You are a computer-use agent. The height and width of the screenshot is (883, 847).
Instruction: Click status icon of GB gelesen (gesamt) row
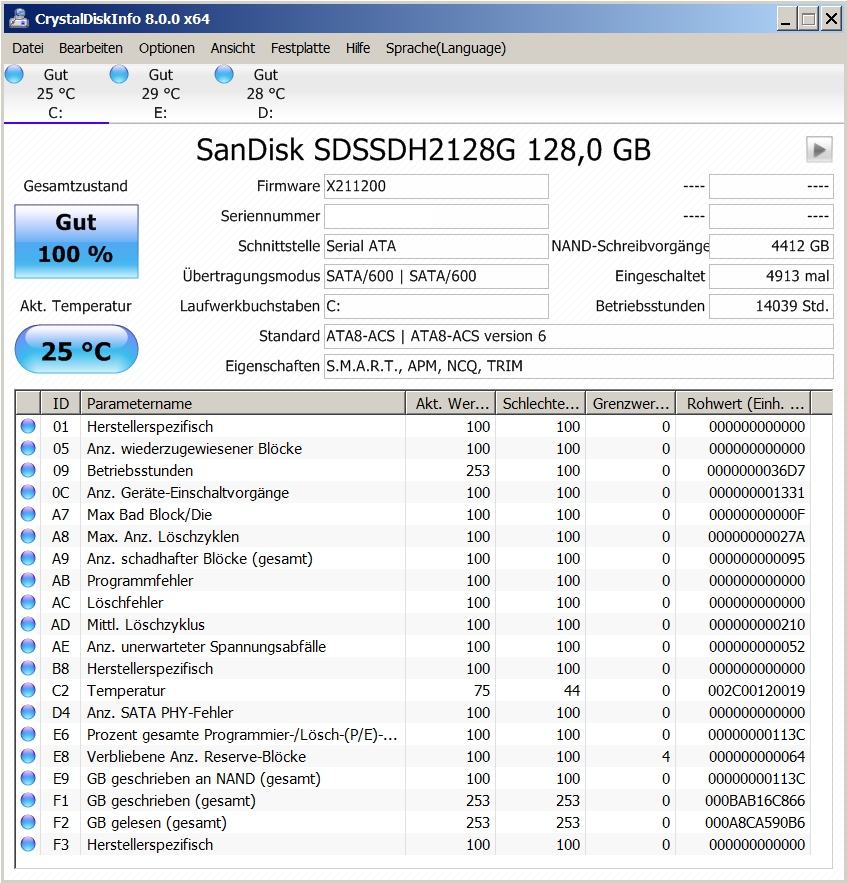[x=28, y=822]
